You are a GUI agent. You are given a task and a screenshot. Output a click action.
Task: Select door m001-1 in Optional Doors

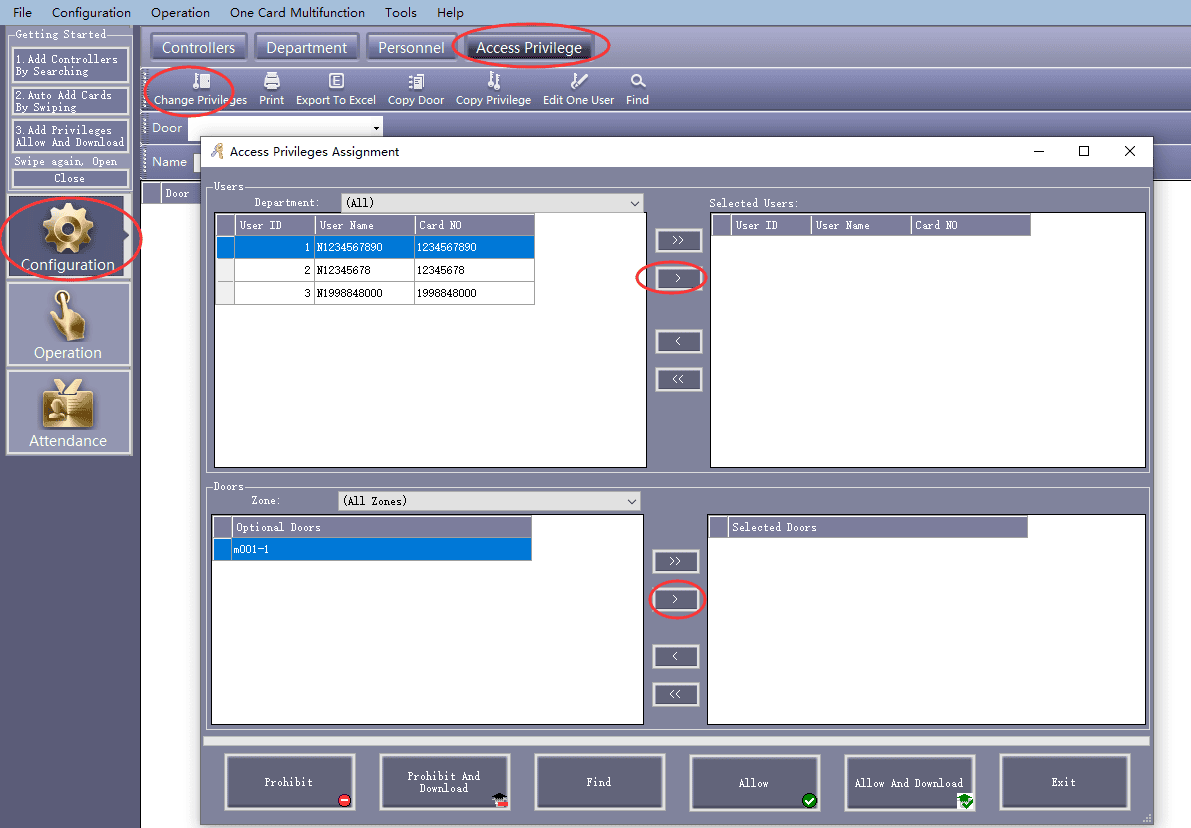pyautogui.click(x=372, y=549)
